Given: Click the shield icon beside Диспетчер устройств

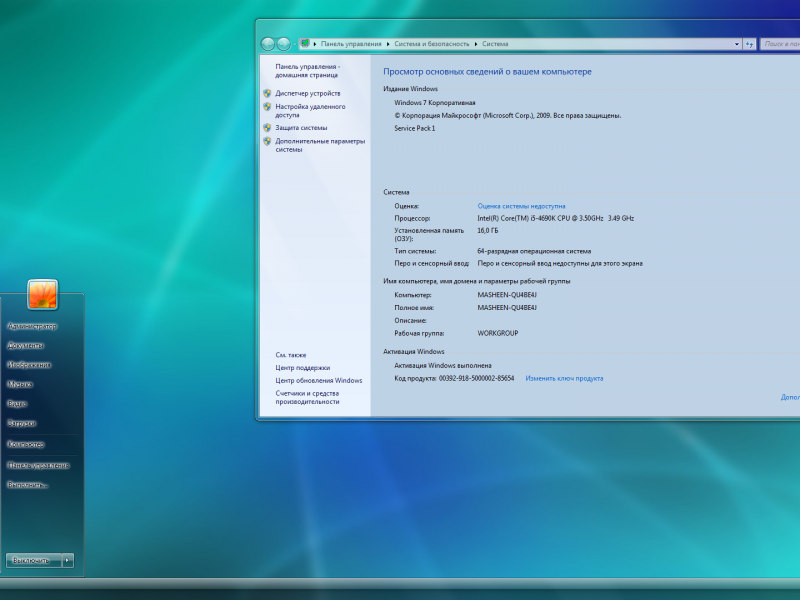Looking at the screenshot, I should [267, 93].
